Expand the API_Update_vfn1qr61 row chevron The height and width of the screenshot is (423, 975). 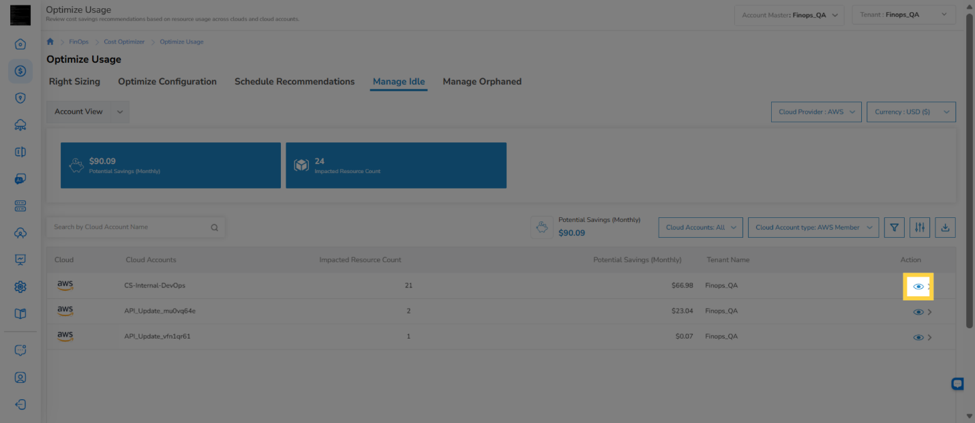[930, 338]
